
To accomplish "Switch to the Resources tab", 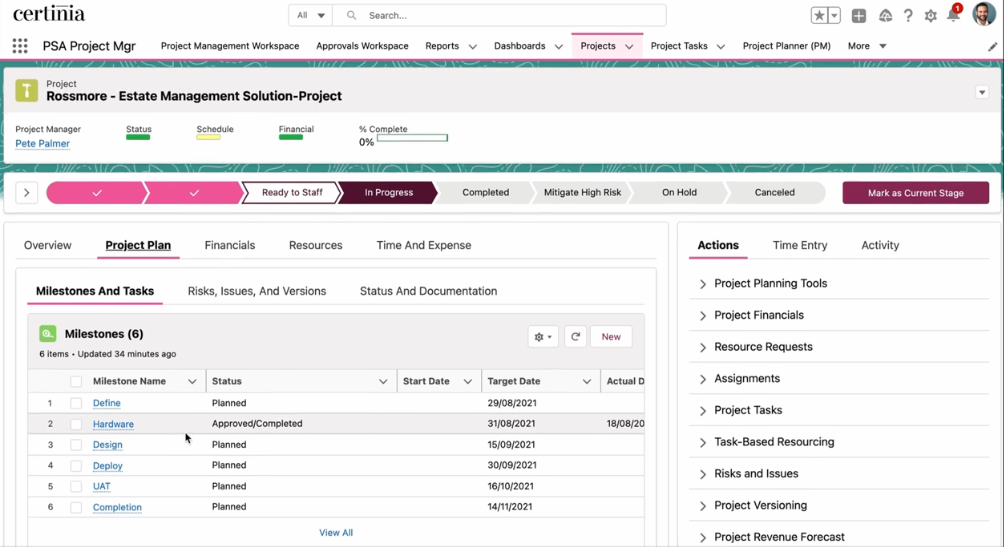I will (316, 245).
